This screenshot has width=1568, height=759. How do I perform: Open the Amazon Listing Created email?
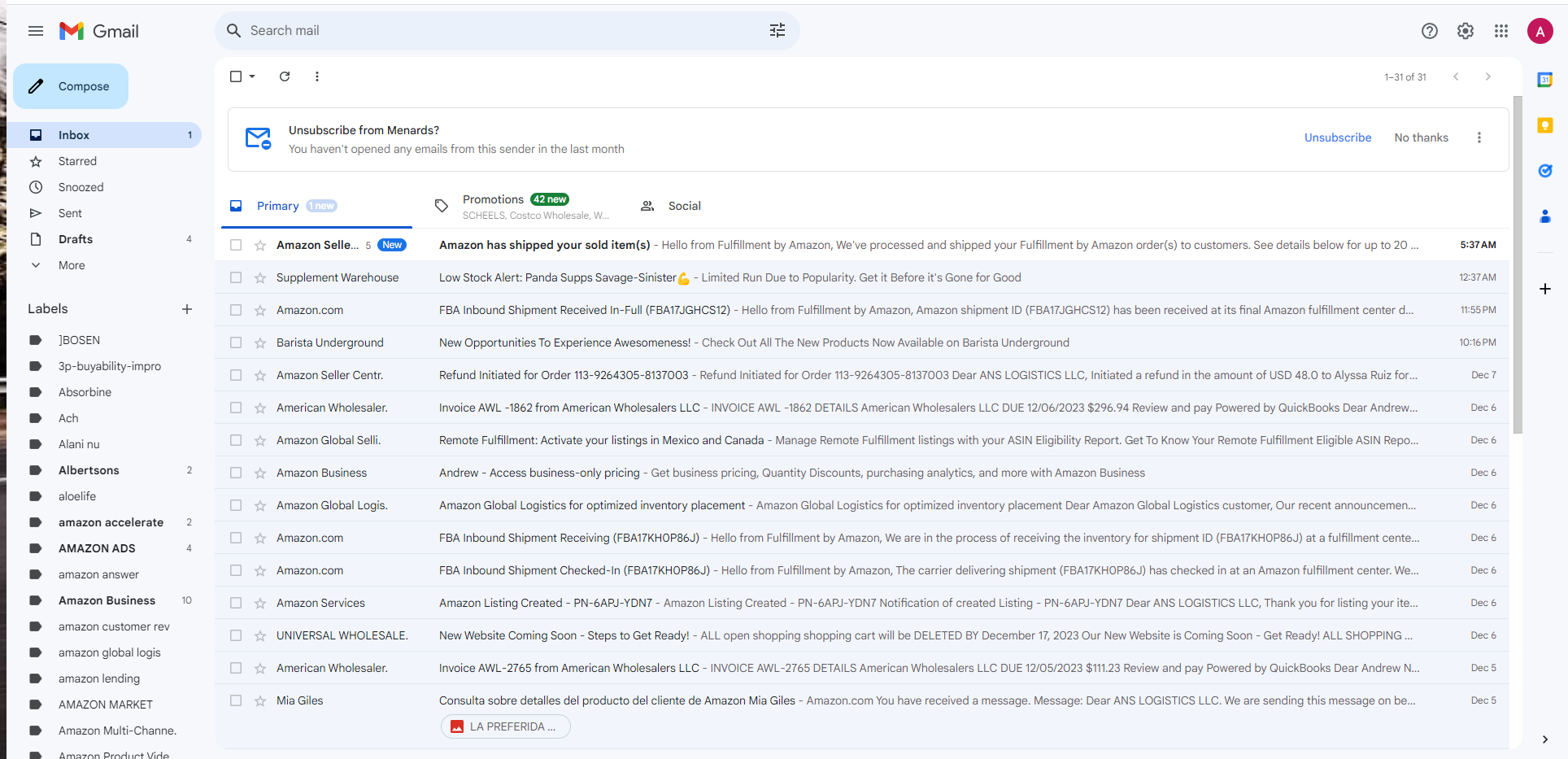coord(862,603)
